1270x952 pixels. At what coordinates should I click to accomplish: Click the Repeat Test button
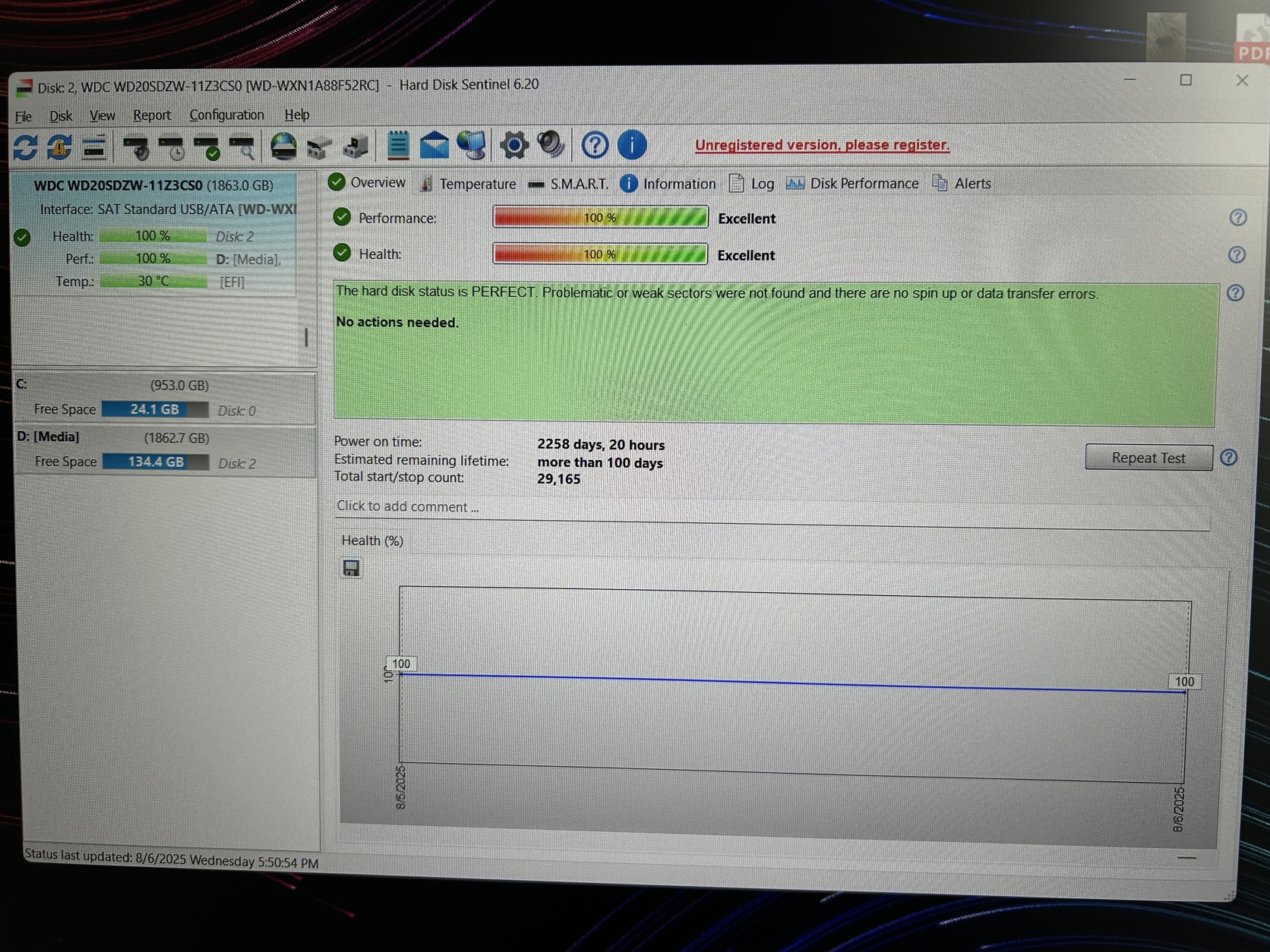tap(1148, 458)
